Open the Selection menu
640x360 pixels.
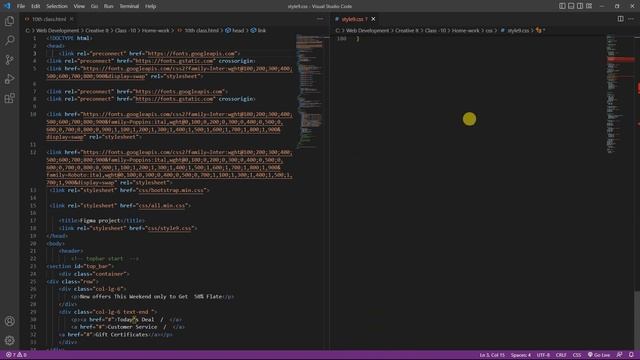coord(57,6)
